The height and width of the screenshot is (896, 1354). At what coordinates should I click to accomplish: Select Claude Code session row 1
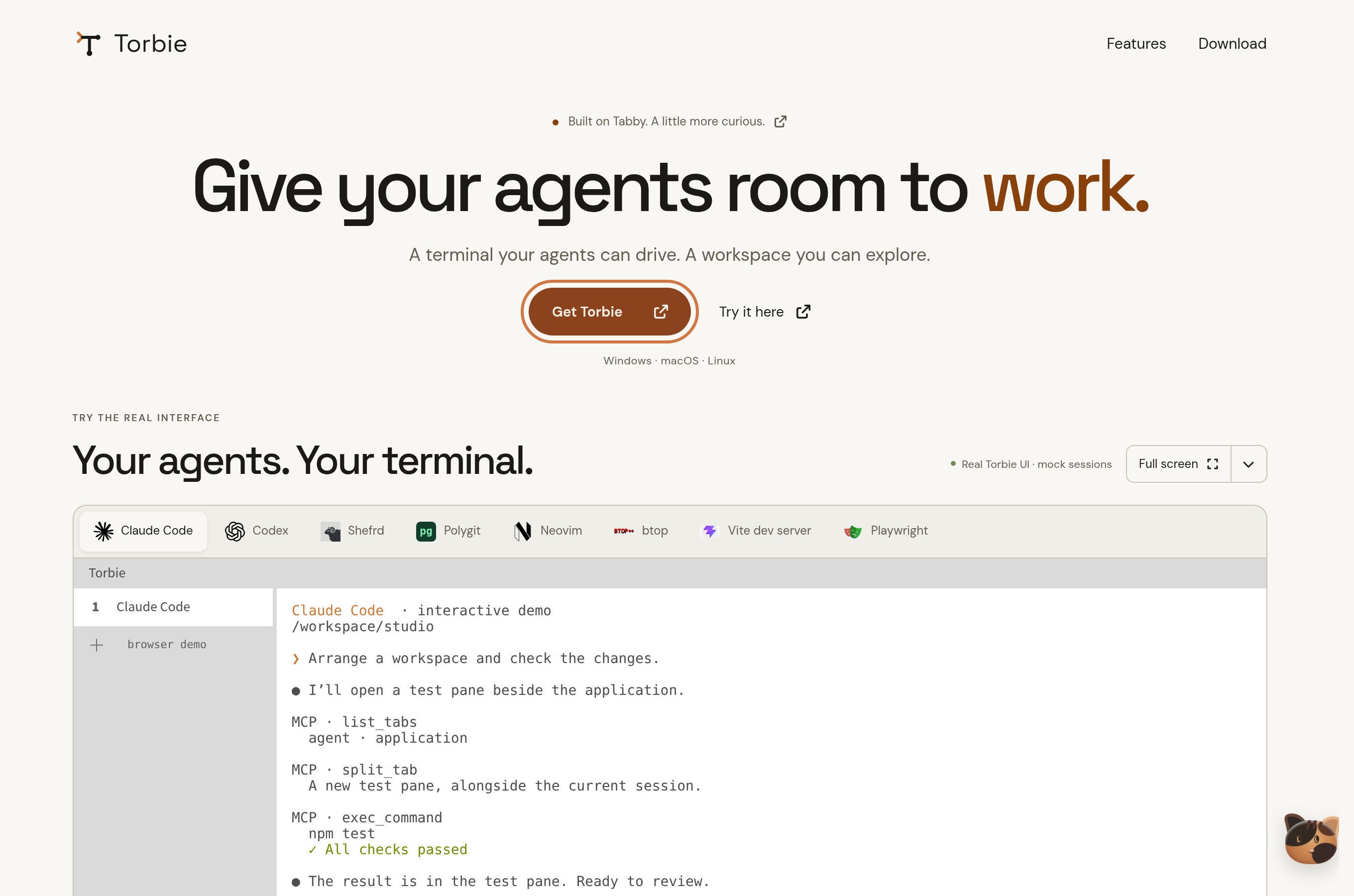173,607
